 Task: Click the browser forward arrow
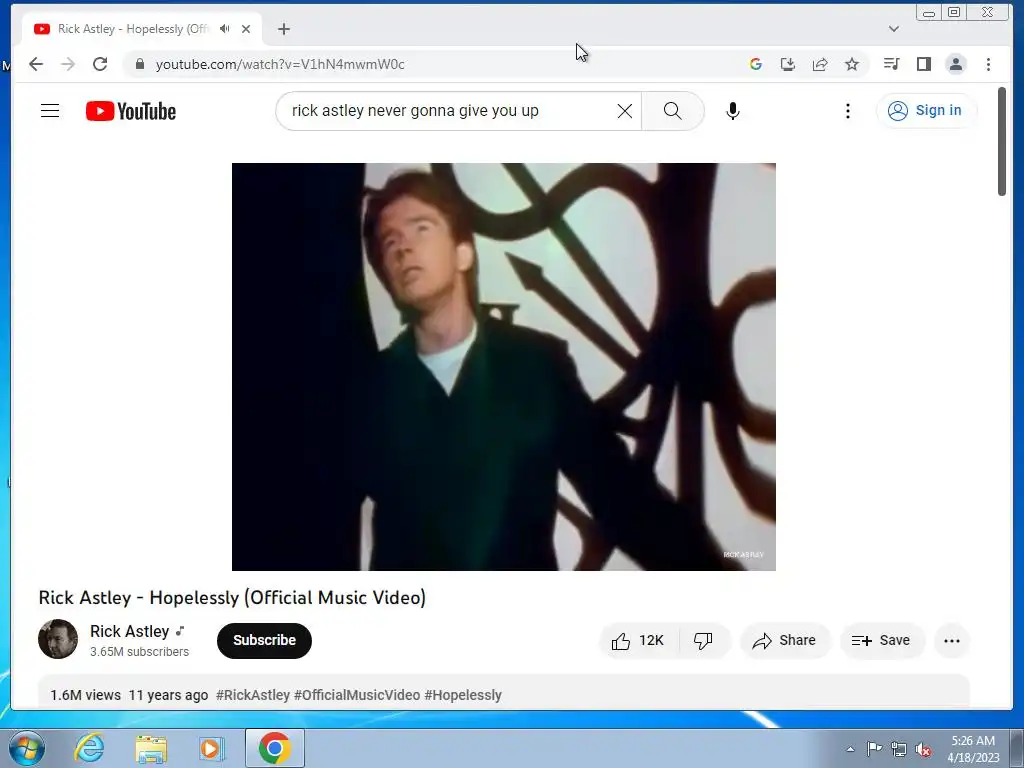(68, 64)
